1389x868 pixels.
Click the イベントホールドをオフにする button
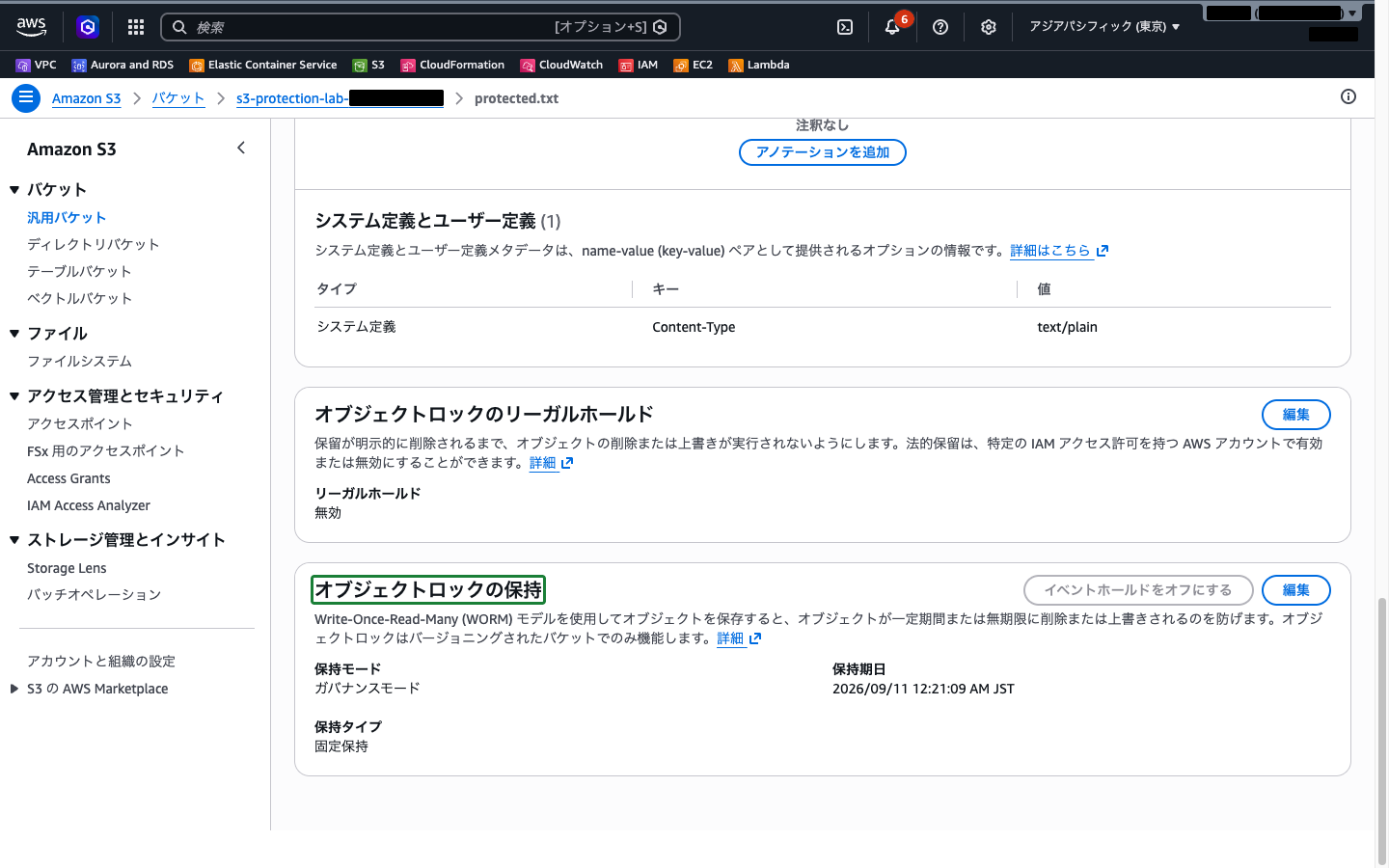tap(1138, 590)
